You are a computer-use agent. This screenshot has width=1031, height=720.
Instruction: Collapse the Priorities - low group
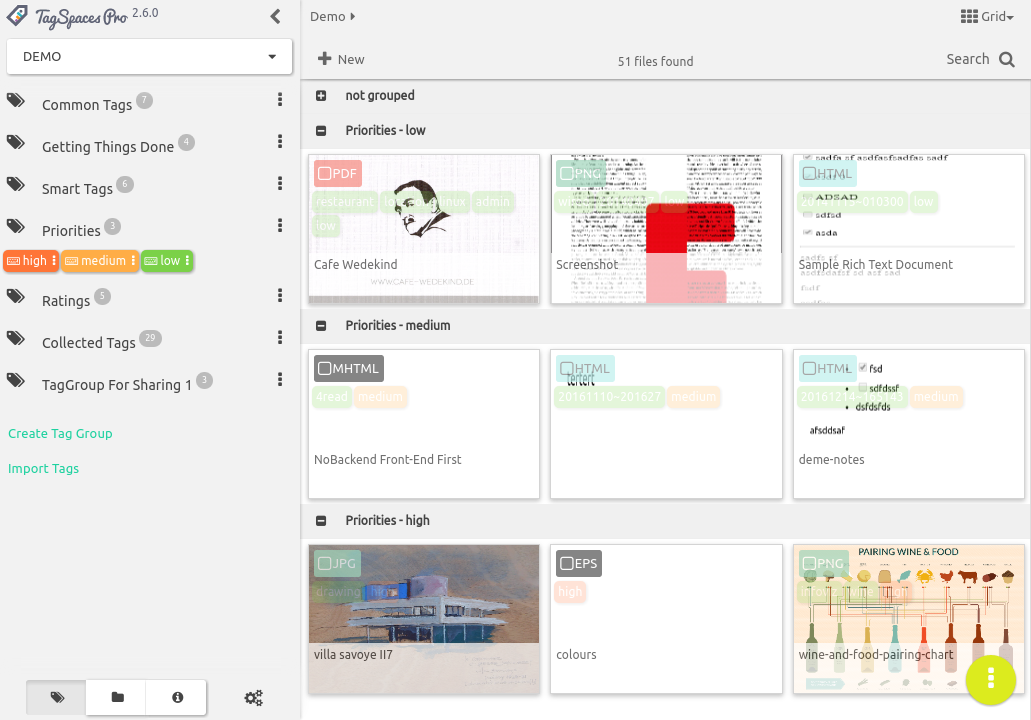[321, 130]
